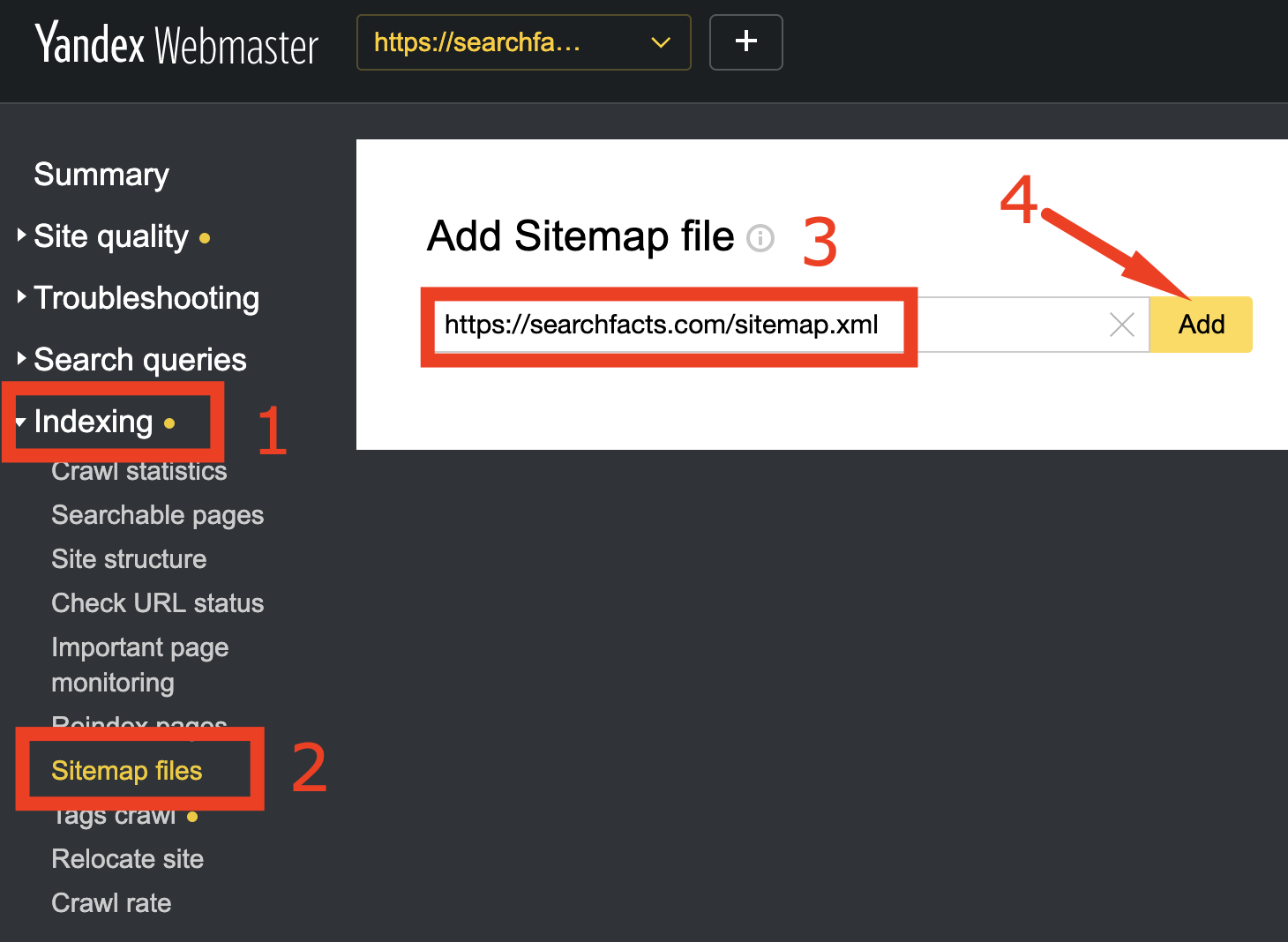Open Important page monitoring
Viewport: 1288px width, 942px height.
coord(140,664)
